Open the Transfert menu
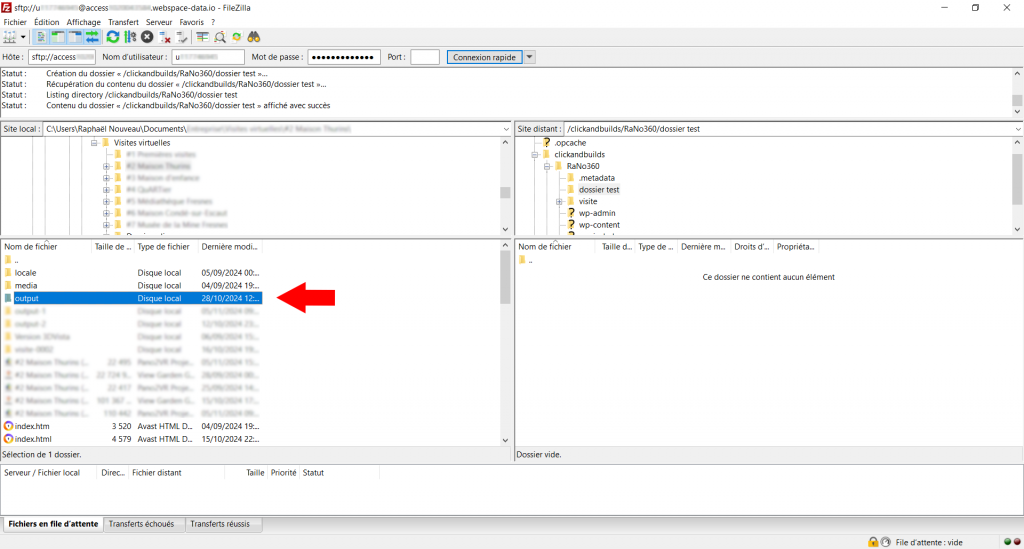This screenshot has height=549, width=1024. pos(123,21)
